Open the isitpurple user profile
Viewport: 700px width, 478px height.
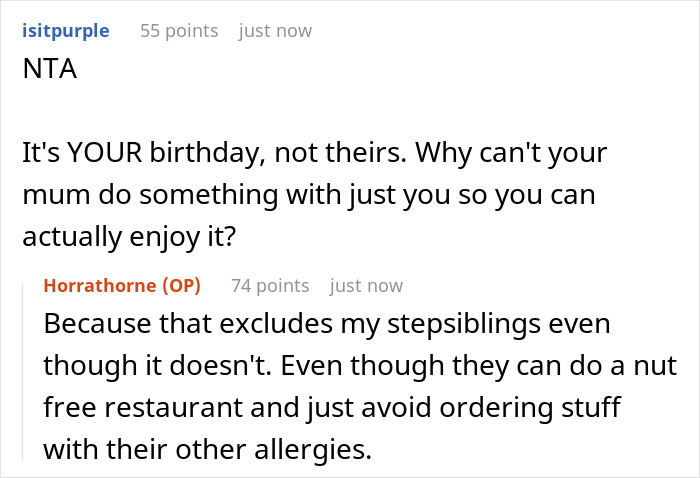coord(66,31)
